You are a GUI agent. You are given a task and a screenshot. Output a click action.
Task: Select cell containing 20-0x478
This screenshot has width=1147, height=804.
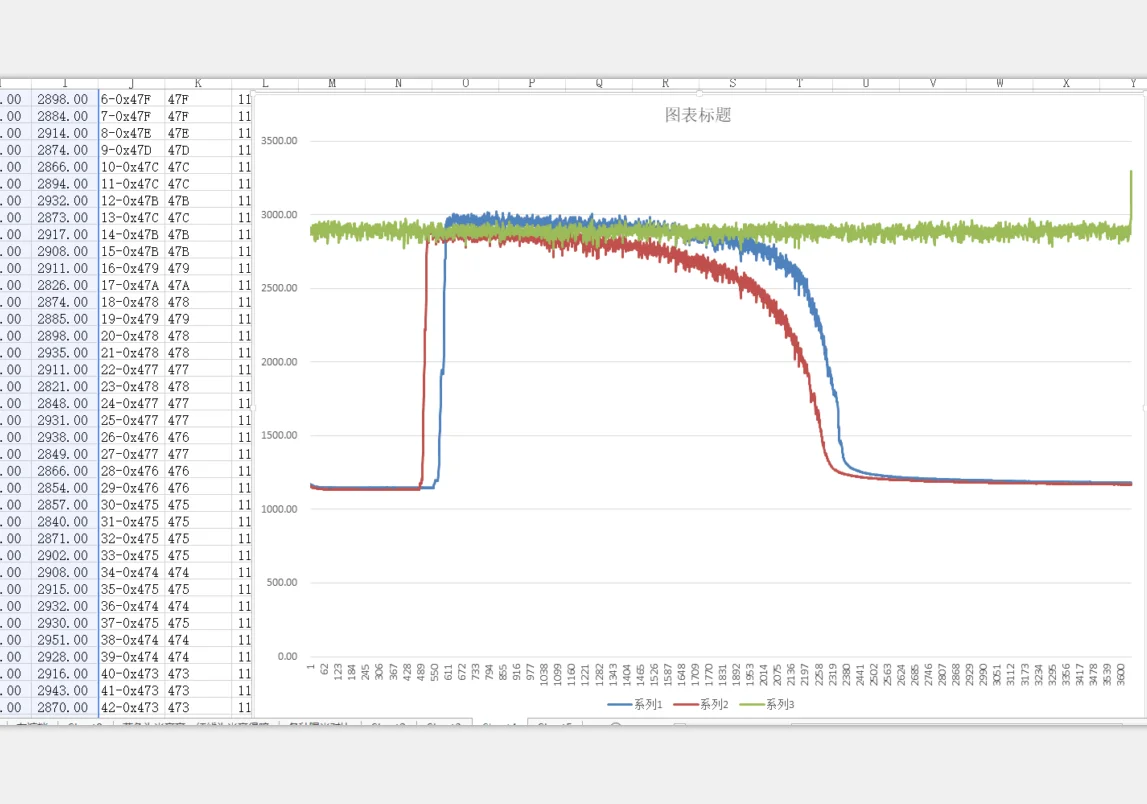132,335
